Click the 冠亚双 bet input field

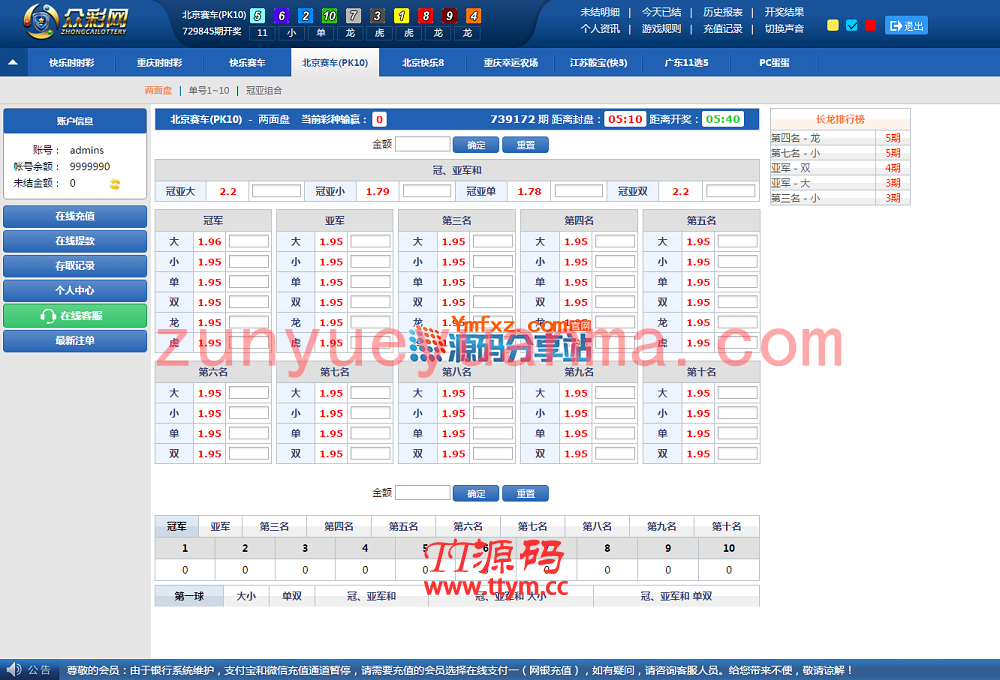(x=730, y=191)
